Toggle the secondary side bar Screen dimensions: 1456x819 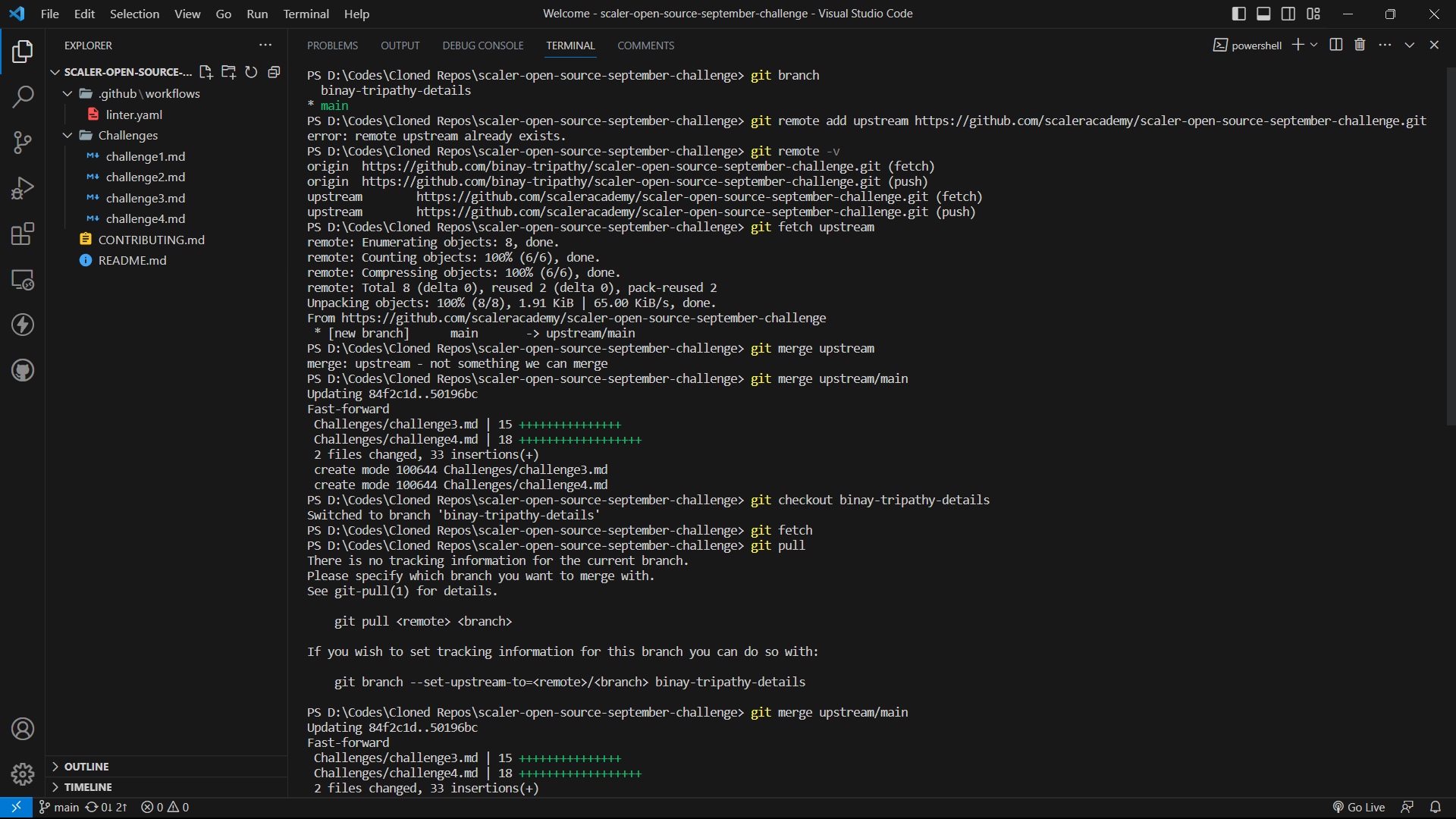(1288, 14)
